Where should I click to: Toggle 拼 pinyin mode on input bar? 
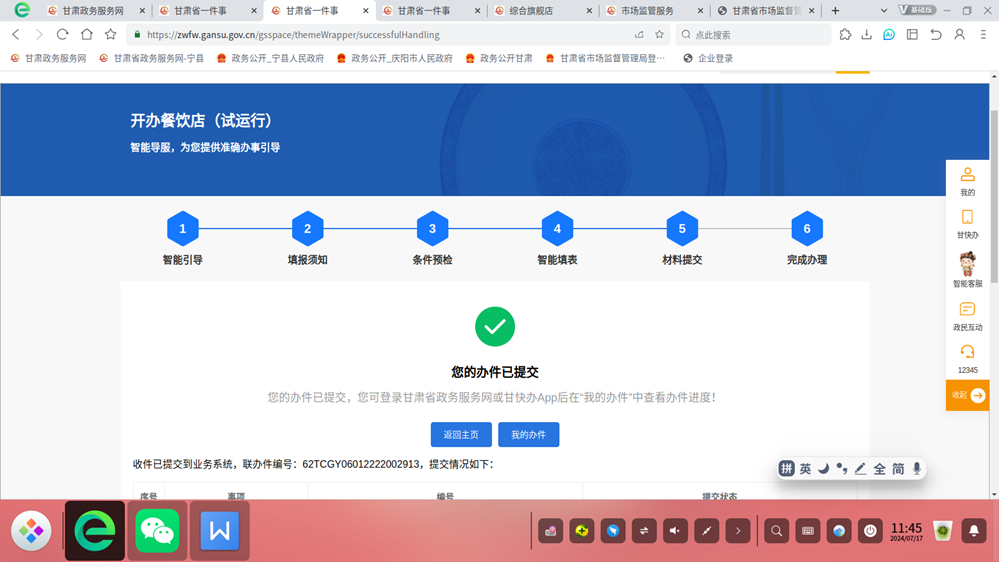click(787, 469)
